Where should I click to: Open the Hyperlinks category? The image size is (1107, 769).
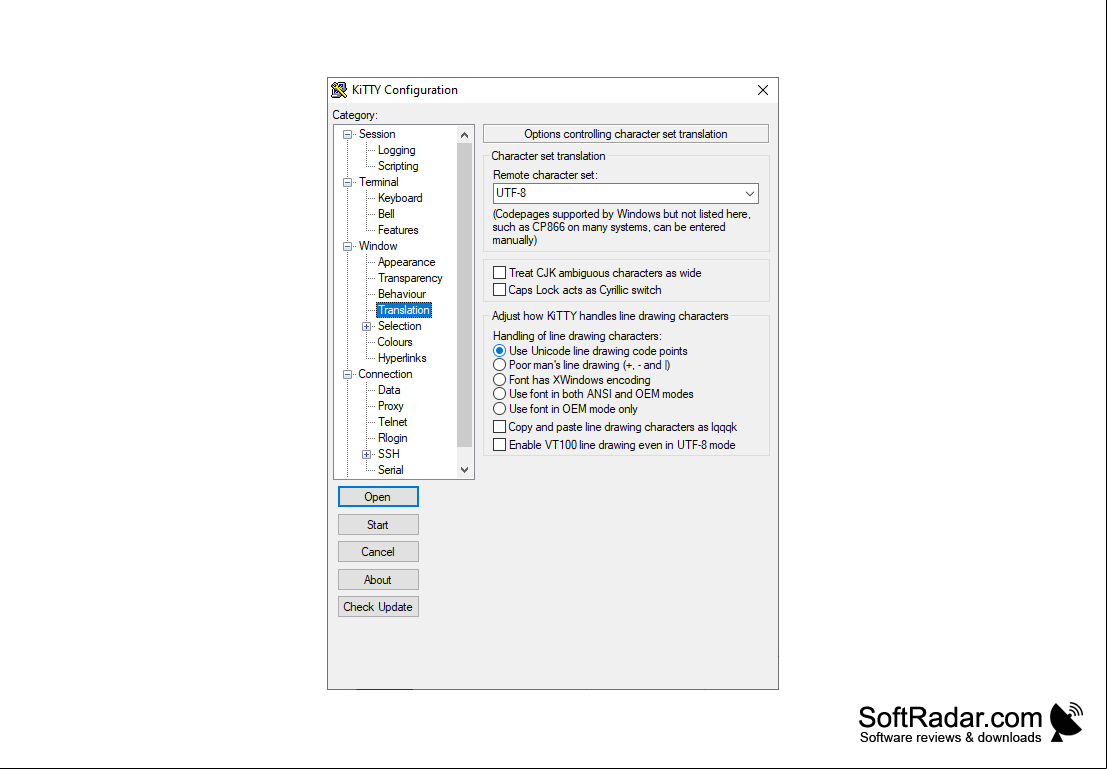click(x=402, y=358)
